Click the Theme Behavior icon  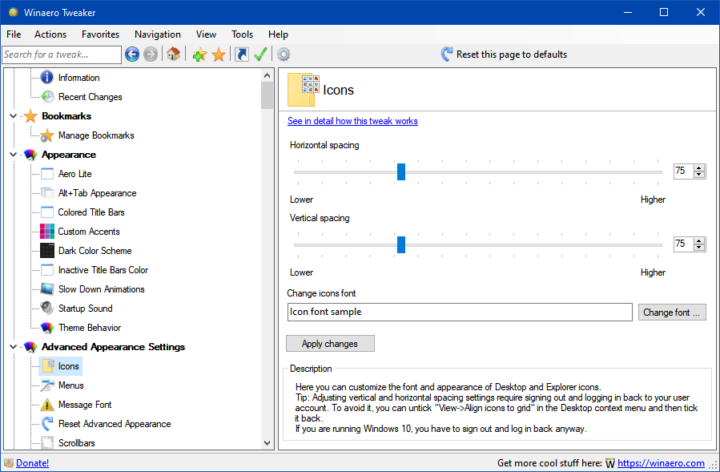point(47,327)
